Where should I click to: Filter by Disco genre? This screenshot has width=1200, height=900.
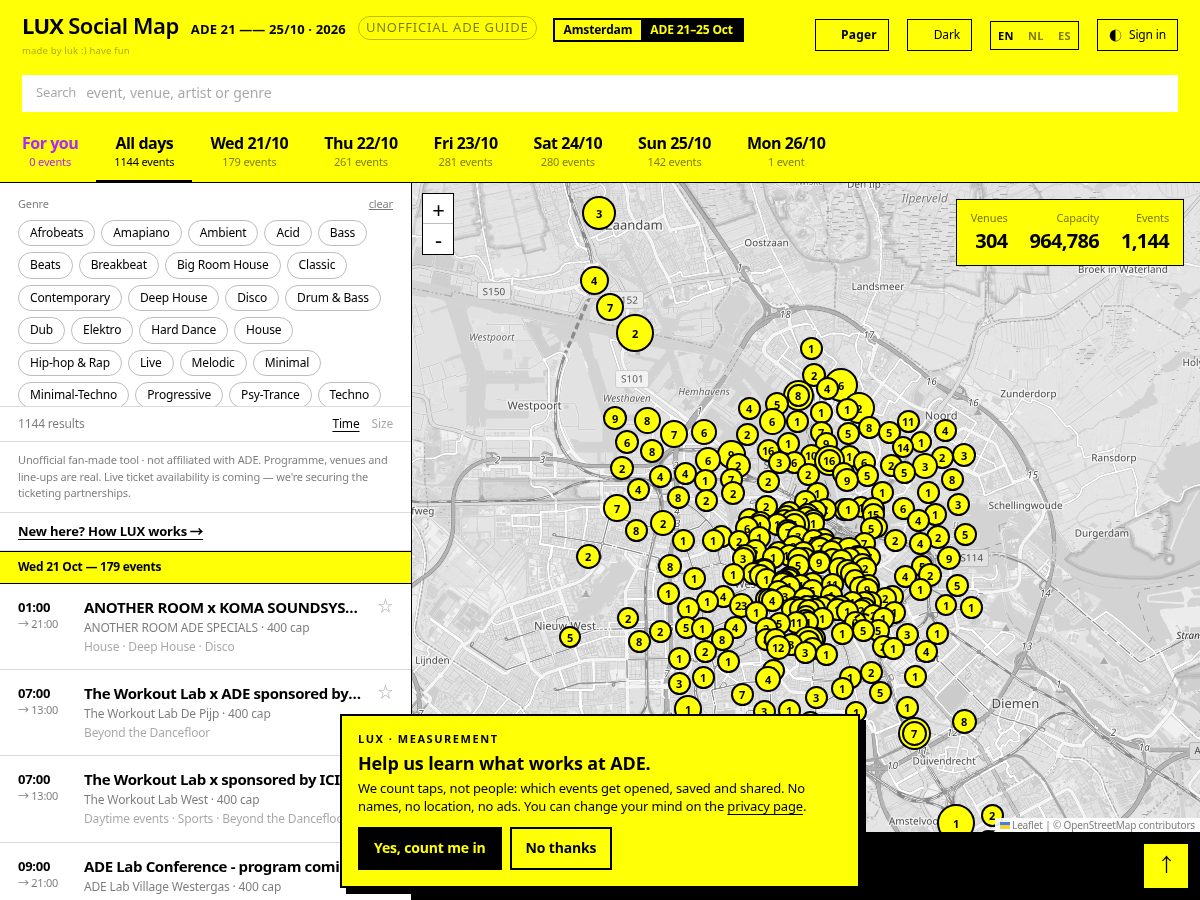pyautogui.click(x=252, y=298)
